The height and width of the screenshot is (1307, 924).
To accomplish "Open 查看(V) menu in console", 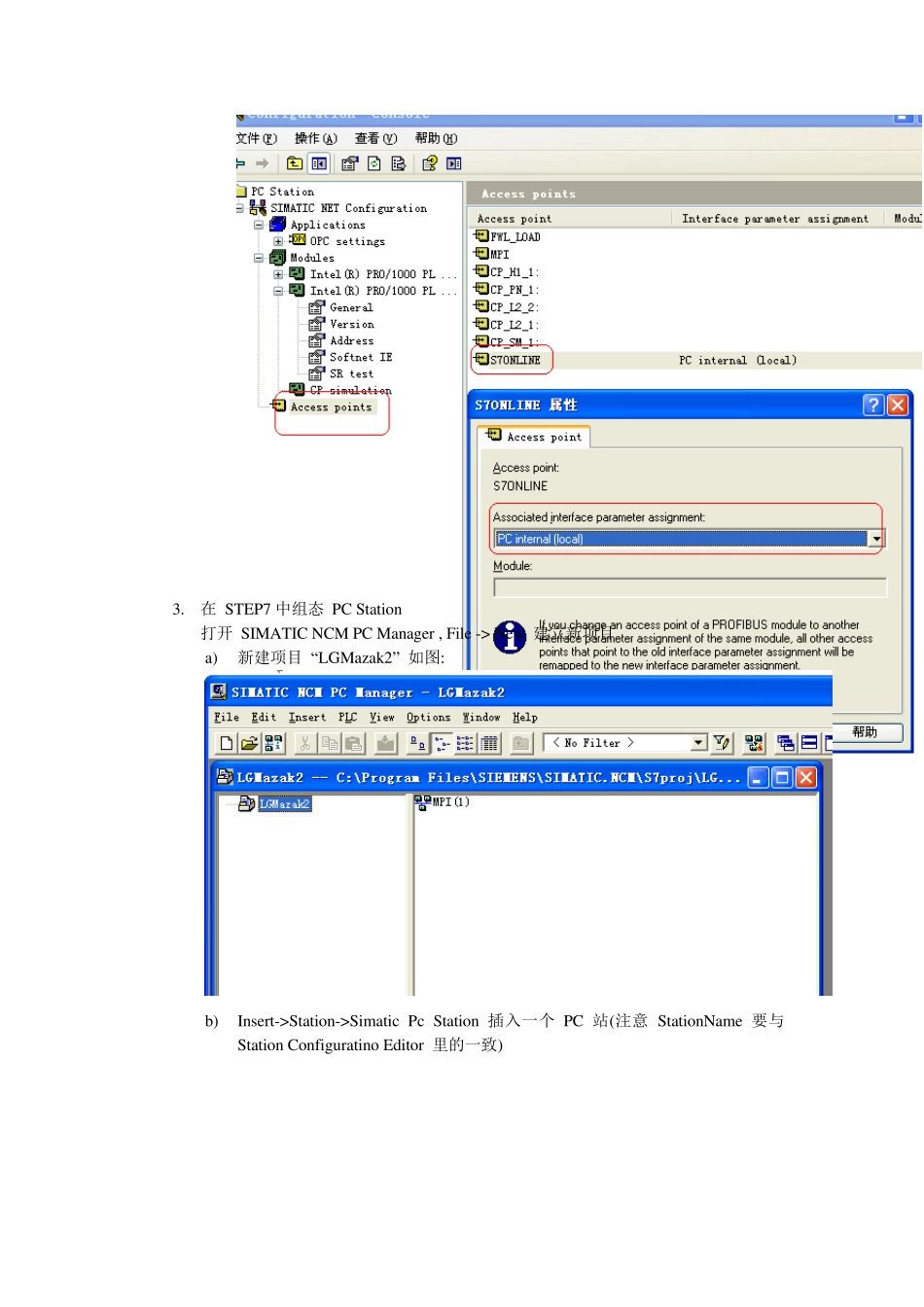I will click(x=376, y=138).
